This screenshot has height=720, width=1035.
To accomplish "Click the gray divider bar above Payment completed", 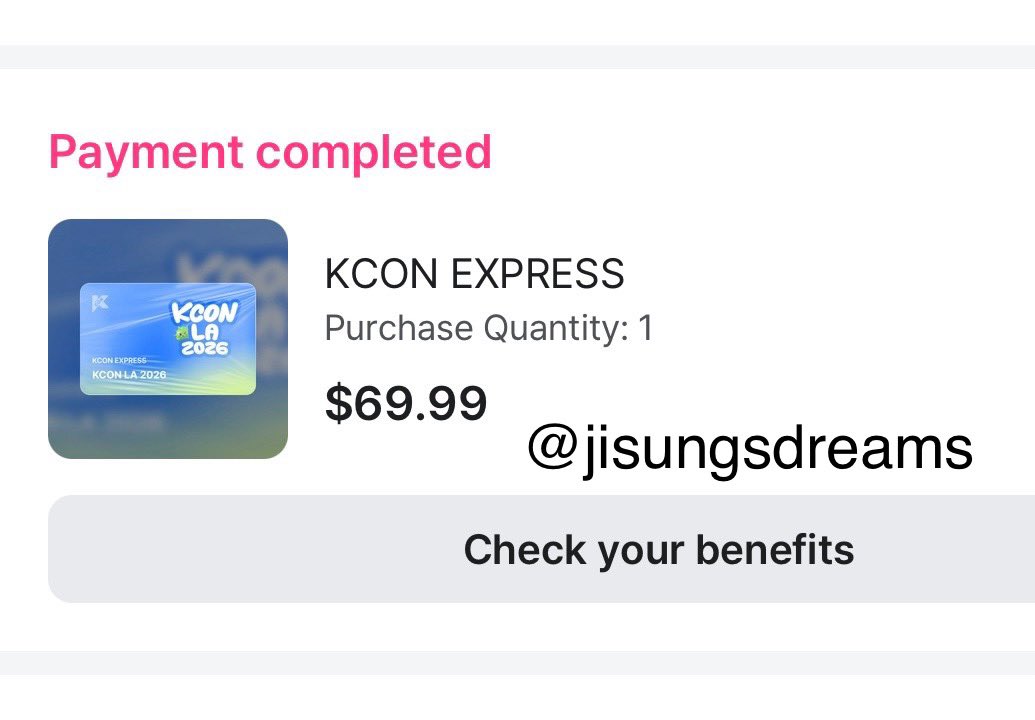I will [517, 57].
